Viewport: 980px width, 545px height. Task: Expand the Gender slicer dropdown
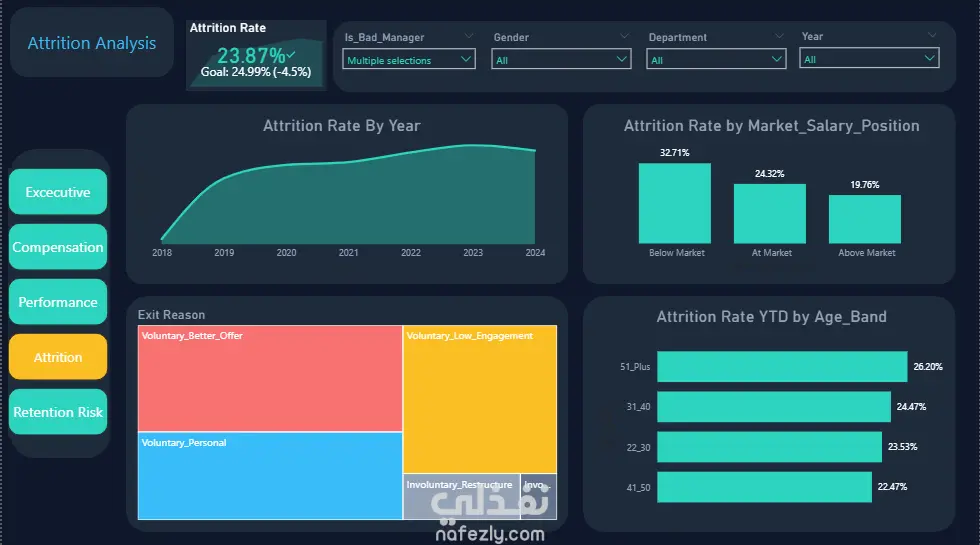click(x=561, y=59)
